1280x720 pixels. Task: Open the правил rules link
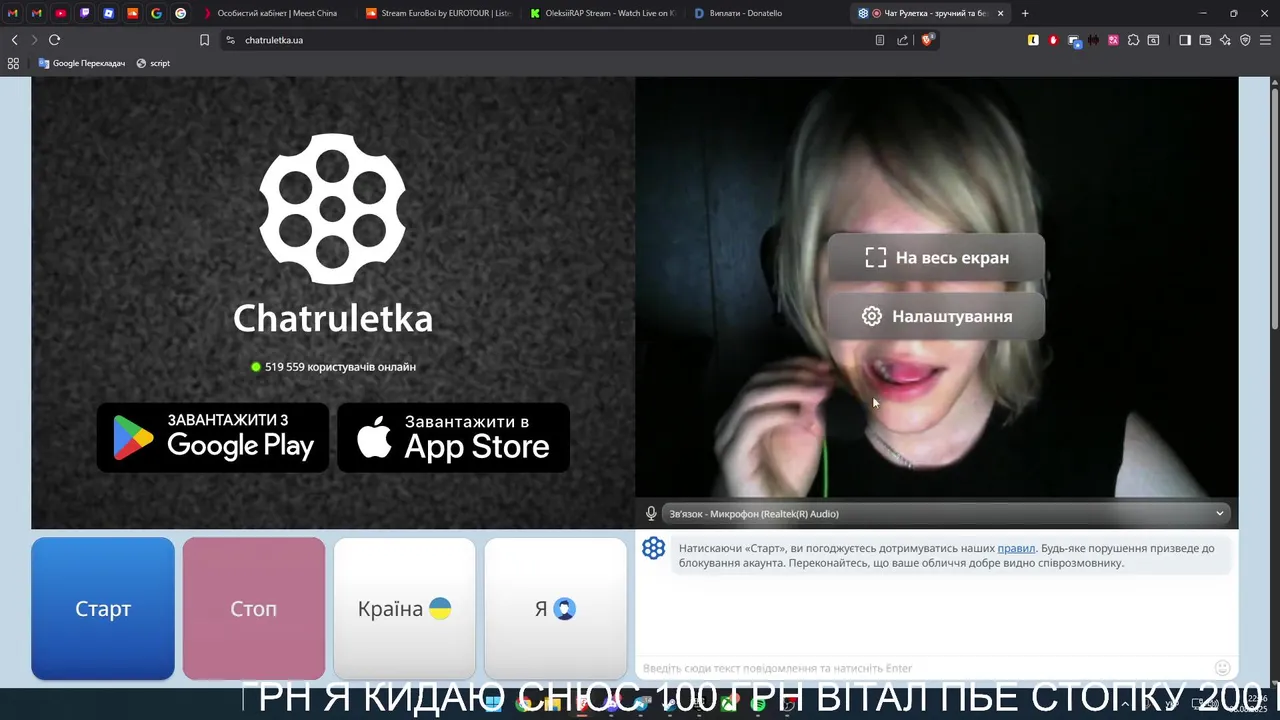pyautogui.click(x=1016, y=548)
